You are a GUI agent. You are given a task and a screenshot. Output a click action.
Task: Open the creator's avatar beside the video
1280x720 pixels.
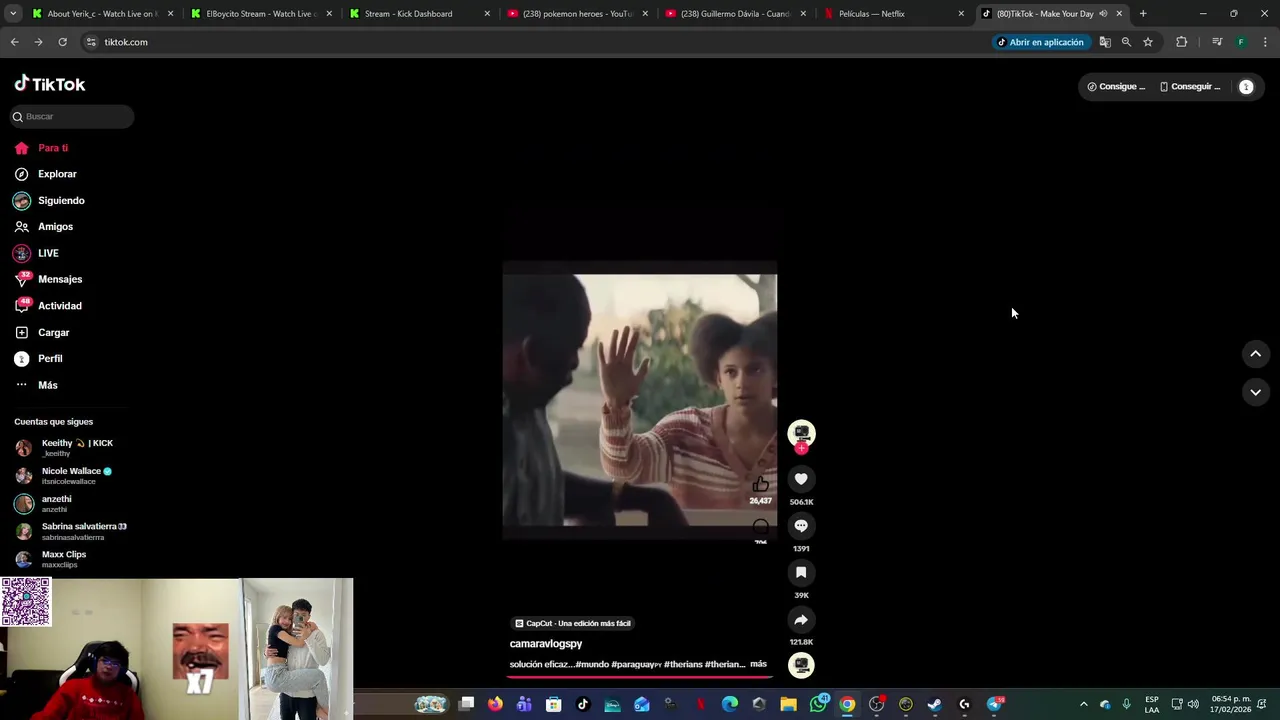click(801, 433)
